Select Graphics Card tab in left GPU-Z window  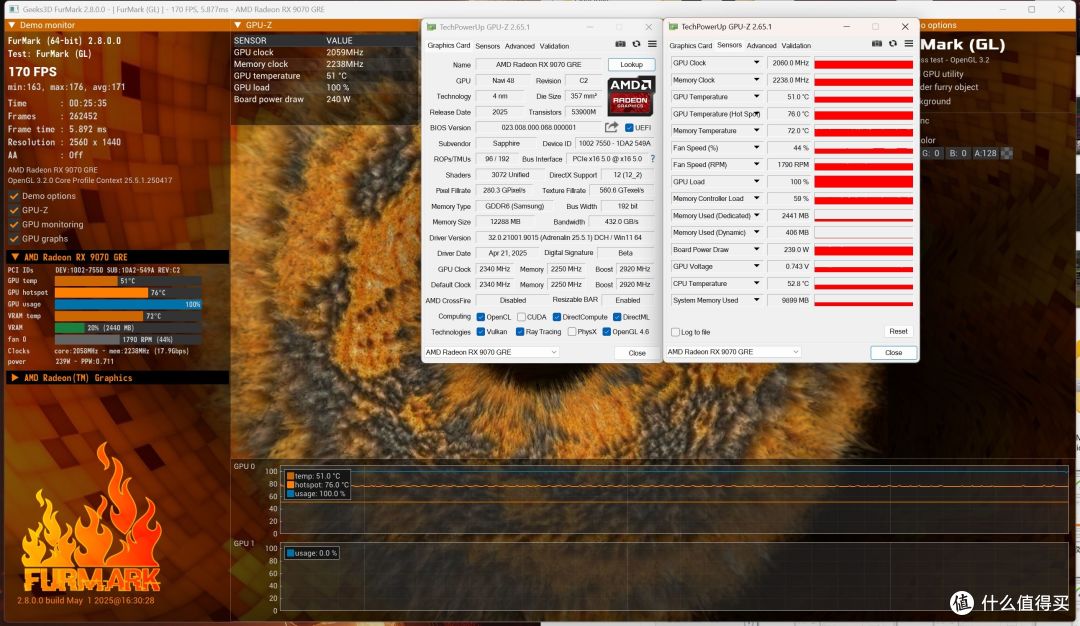[x=448, y=45]
